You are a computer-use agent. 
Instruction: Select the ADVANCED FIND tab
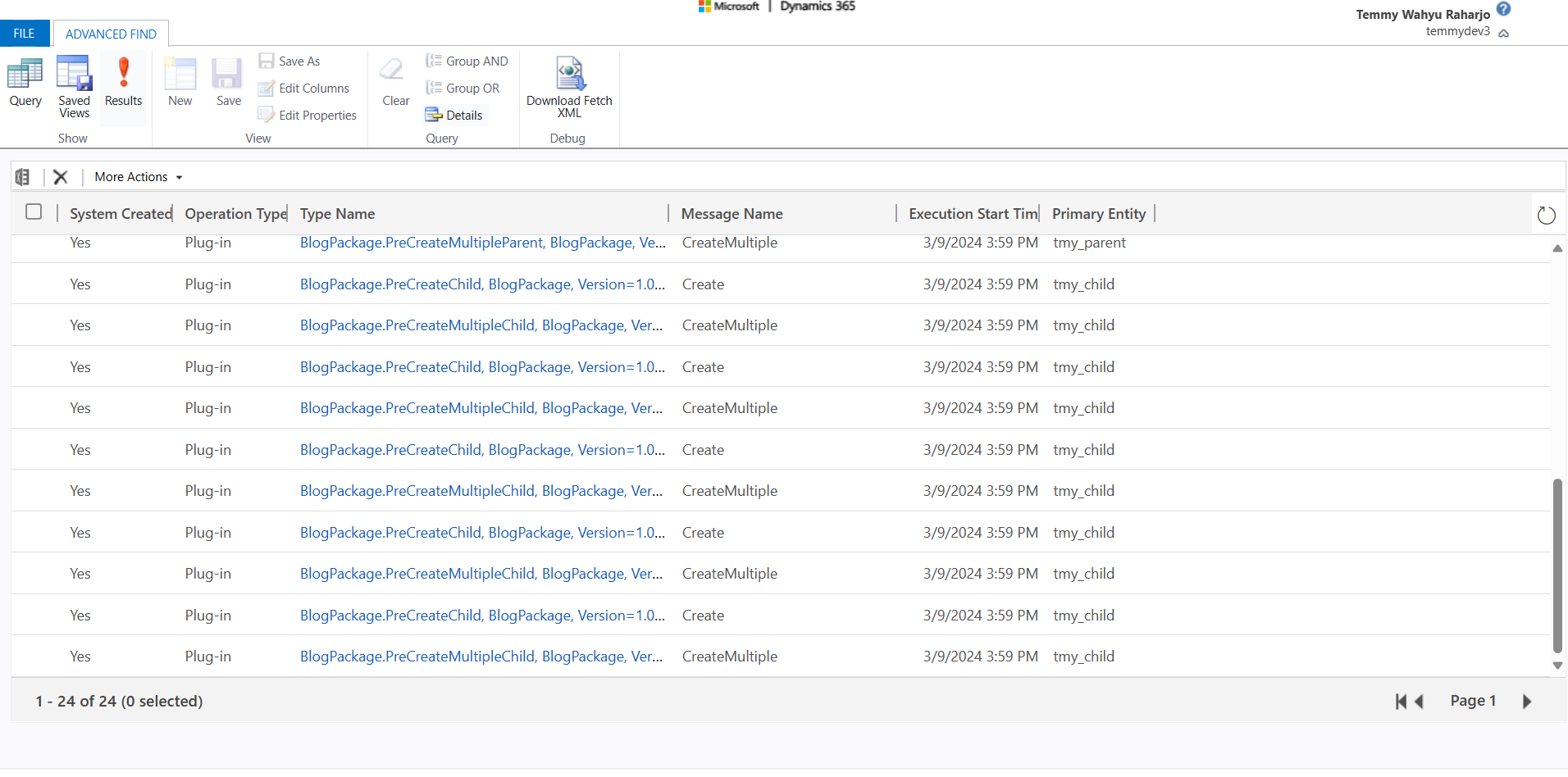(x=111, y=34)
